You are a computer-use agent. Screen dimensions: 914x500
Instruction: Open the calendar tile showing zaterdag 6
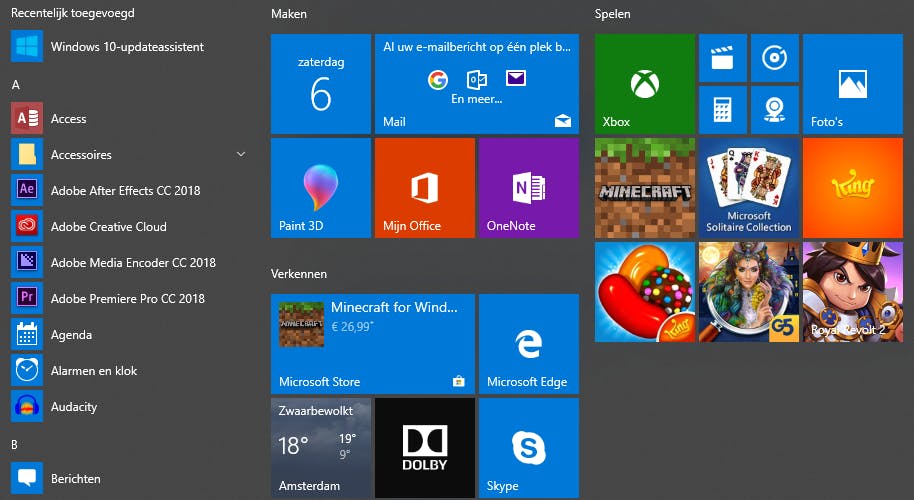point(321,84)
